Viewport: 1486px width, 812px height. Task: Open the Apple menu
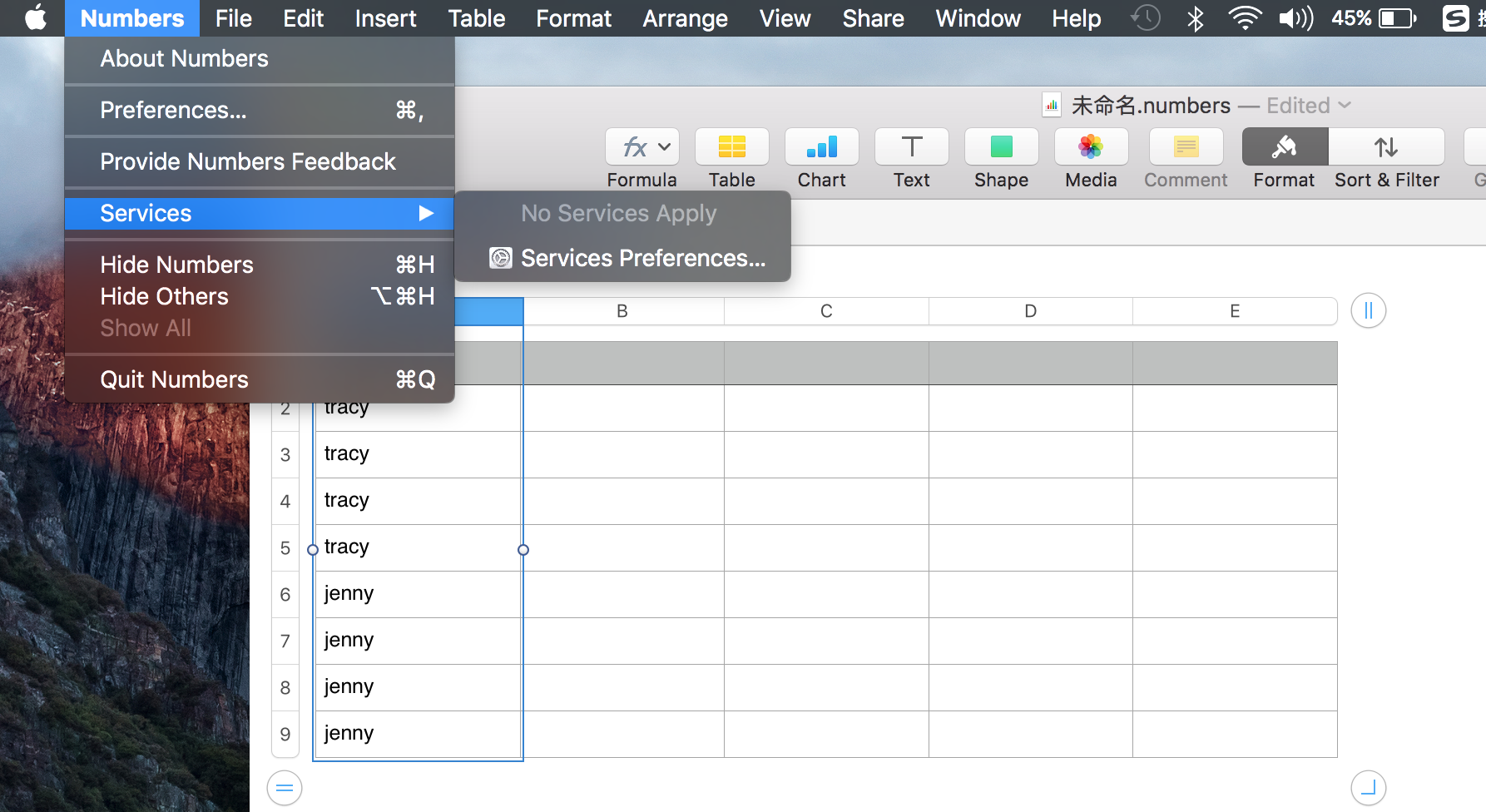(x=35, y=17)
